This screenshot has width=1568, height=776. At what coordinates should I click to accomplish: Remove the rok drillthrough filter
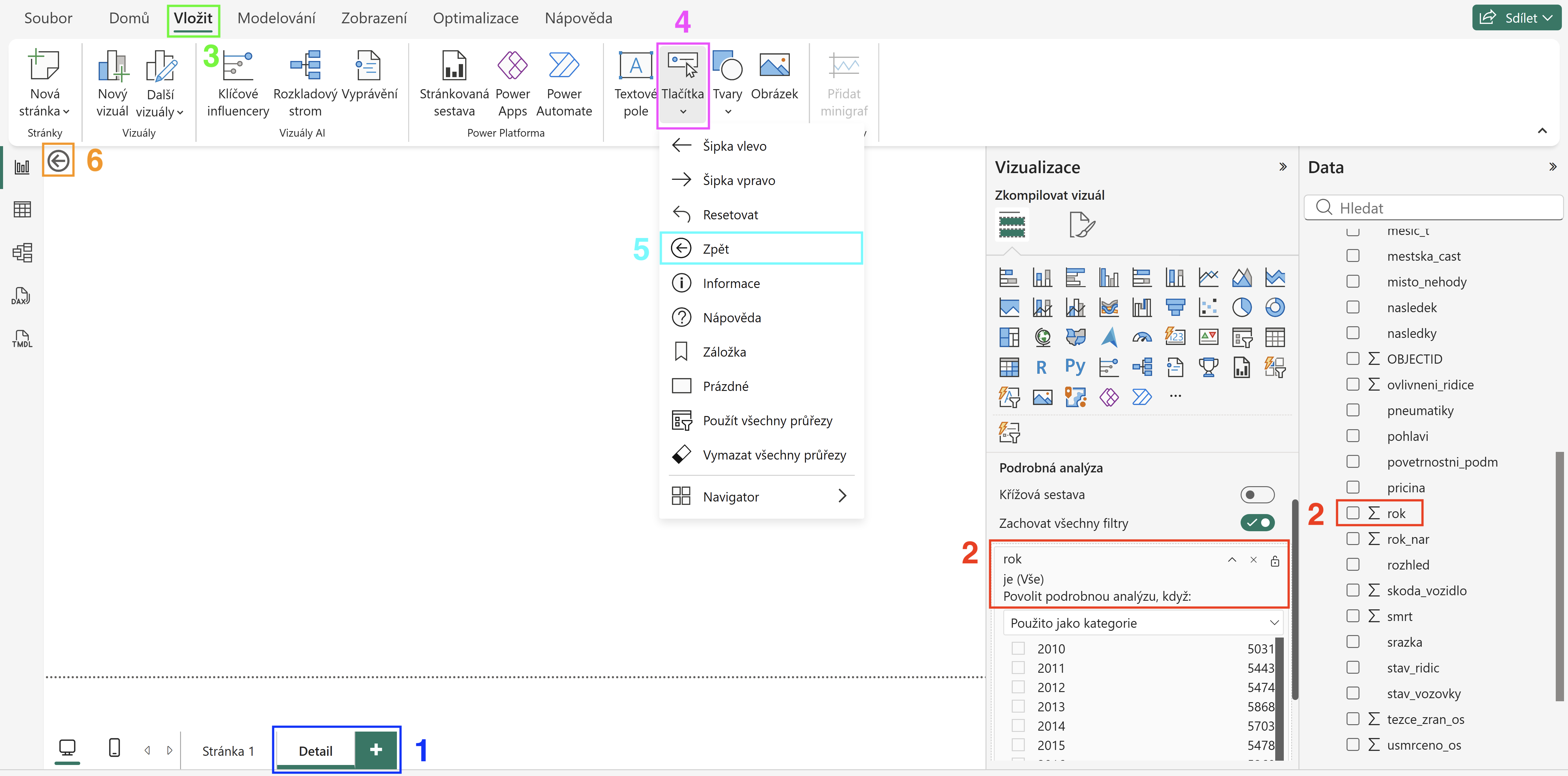[1253, 560]
